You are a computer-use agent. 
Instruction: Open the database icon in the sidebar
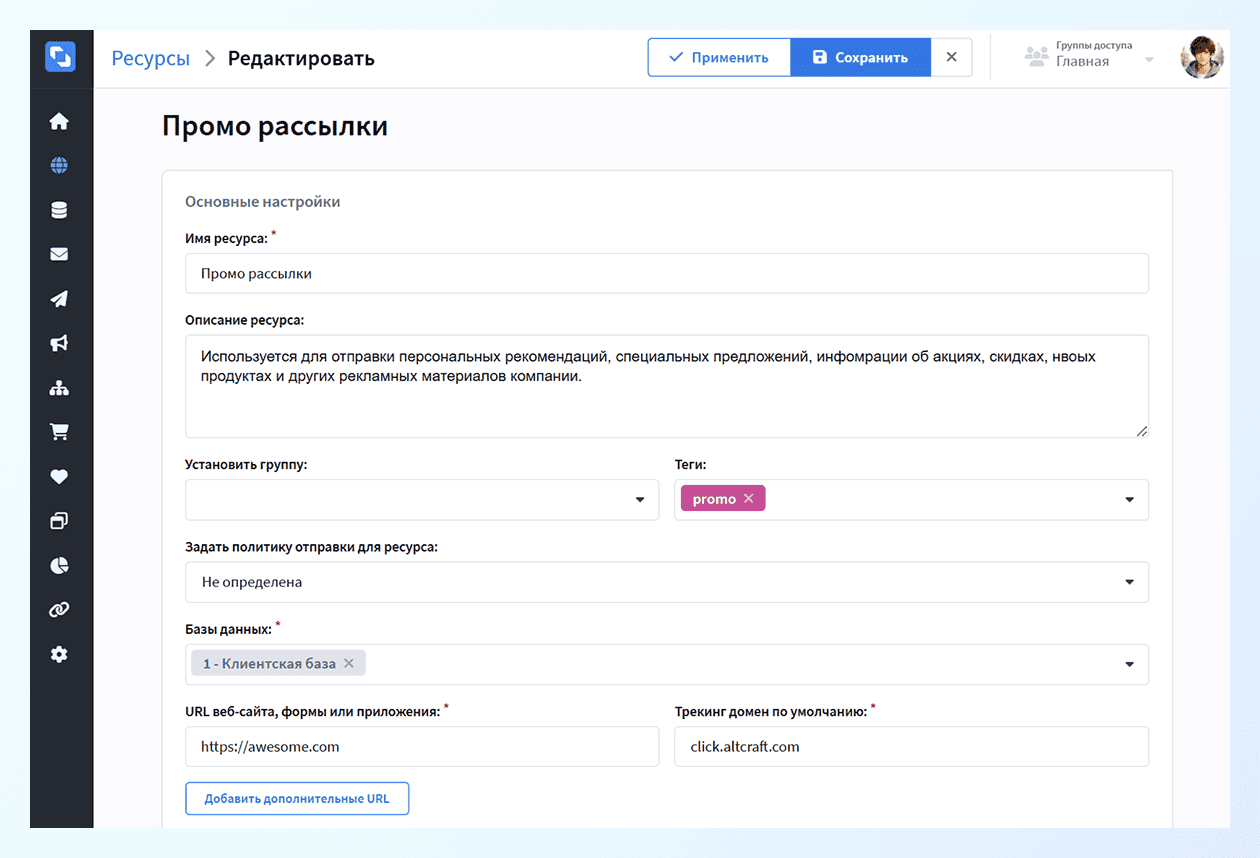click(60, 209)
